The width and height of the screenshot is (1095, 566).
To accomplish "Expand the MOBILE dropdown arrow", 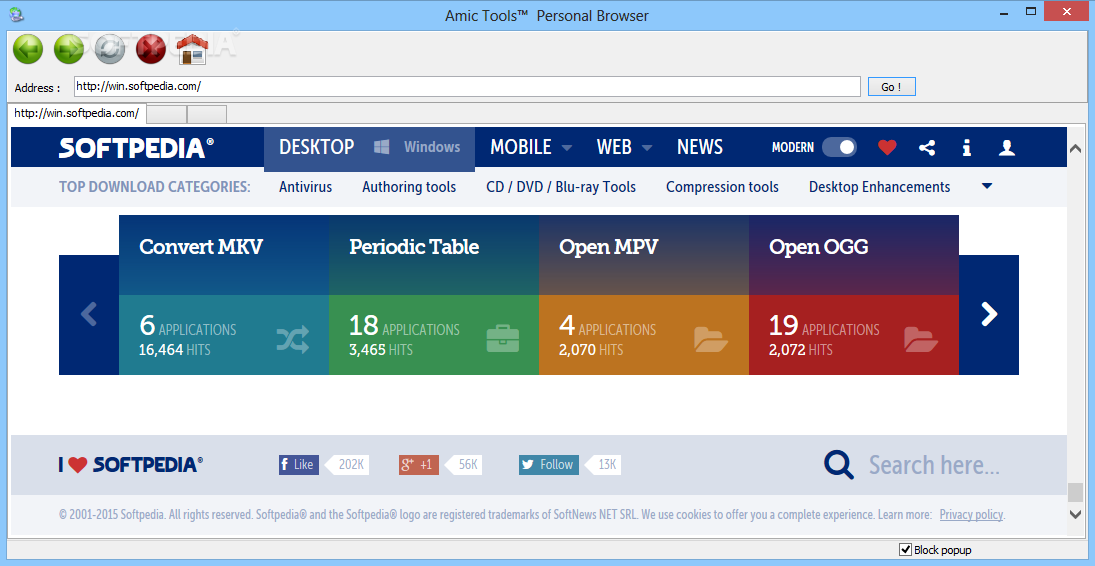I will [x=567, y=148].
